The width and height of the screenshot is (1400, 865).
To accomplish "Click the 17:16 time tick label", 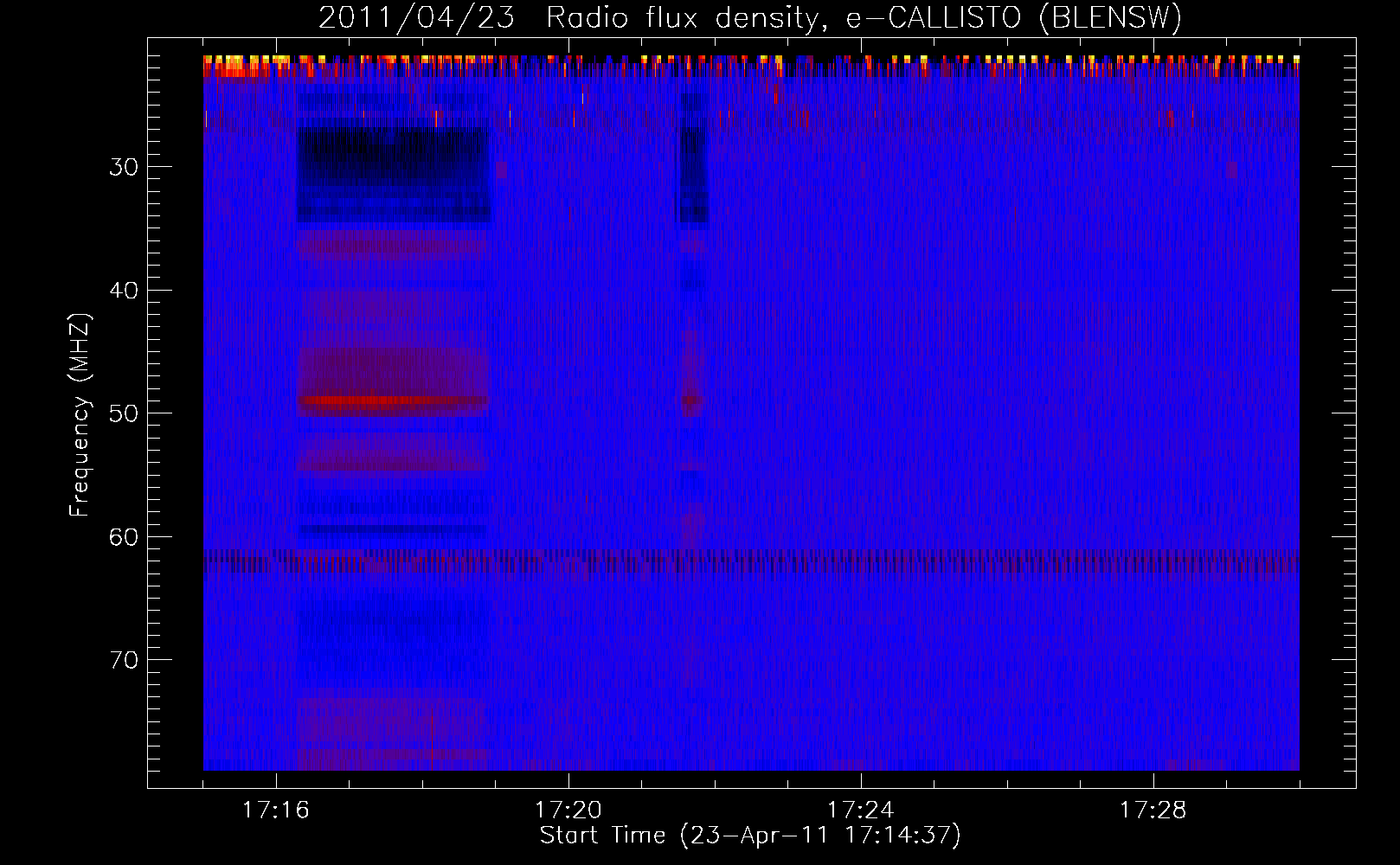I will click(x=276, y=810).
